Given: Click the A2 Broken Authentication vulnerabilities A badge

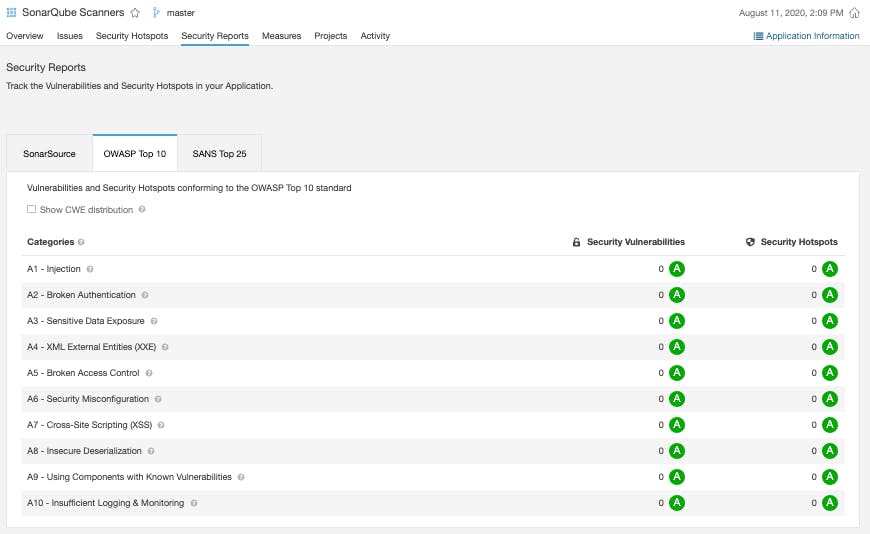Looking at the screenshot, I should 677,295.
